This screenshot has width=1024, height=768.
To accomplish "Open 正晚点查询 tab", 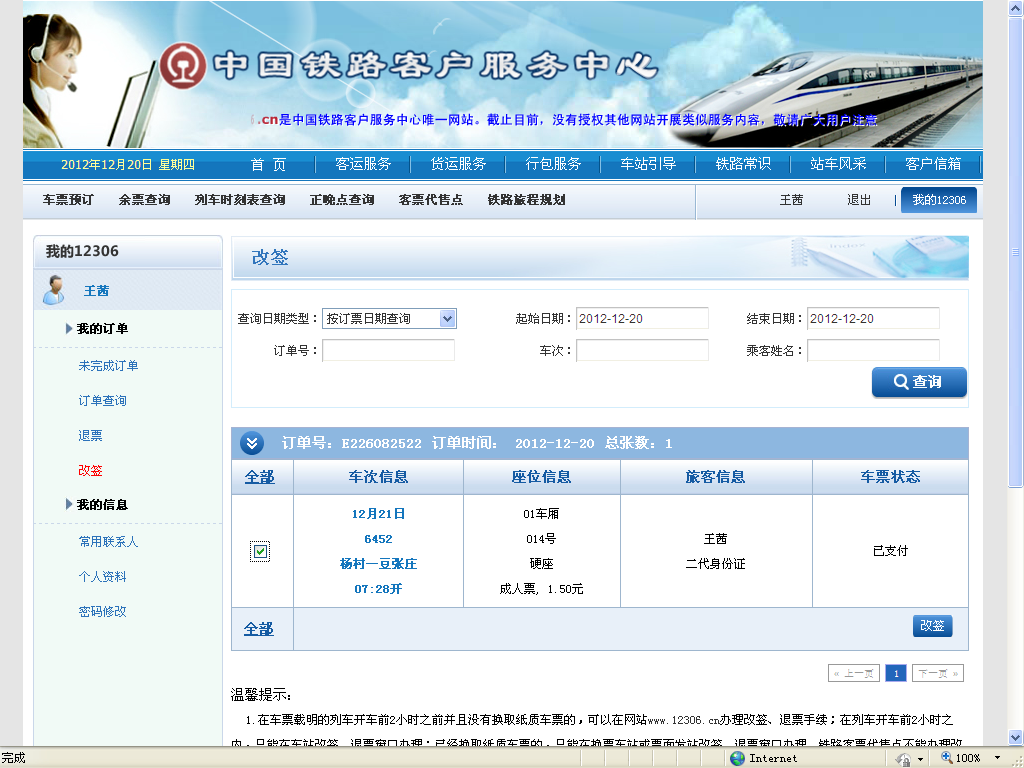I will pyautogui.click(x=342, y=200).
